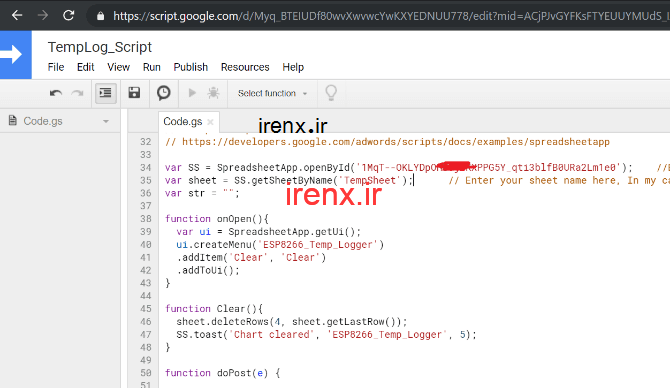
Task: Click line number 45 in the gutter
Action: tap(146, 309)
